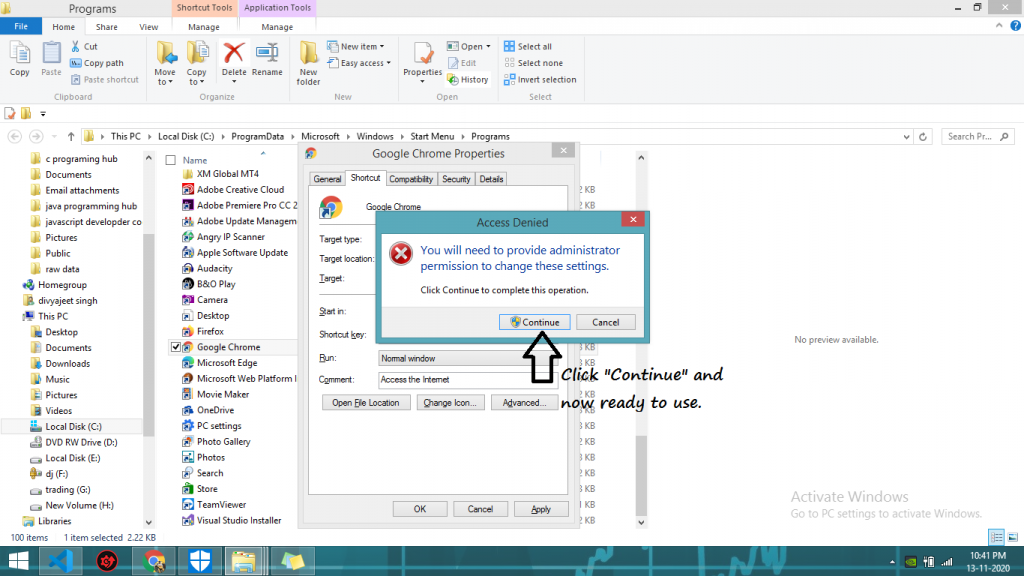Image resolution: width=1024 pixels, height=576 pixels.
Task: Click the Refresh icon beside the address bar
Action: (x=923, y=136)
